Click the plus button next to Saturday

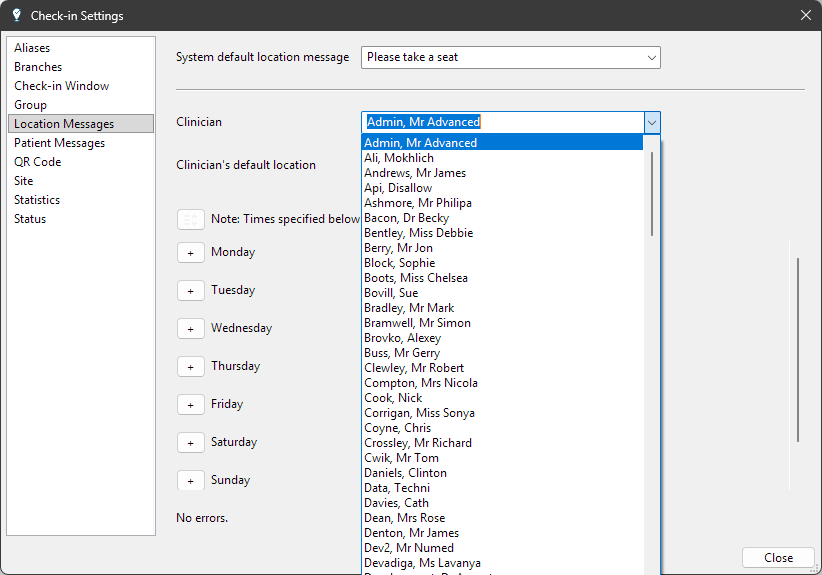click(190, 443)
